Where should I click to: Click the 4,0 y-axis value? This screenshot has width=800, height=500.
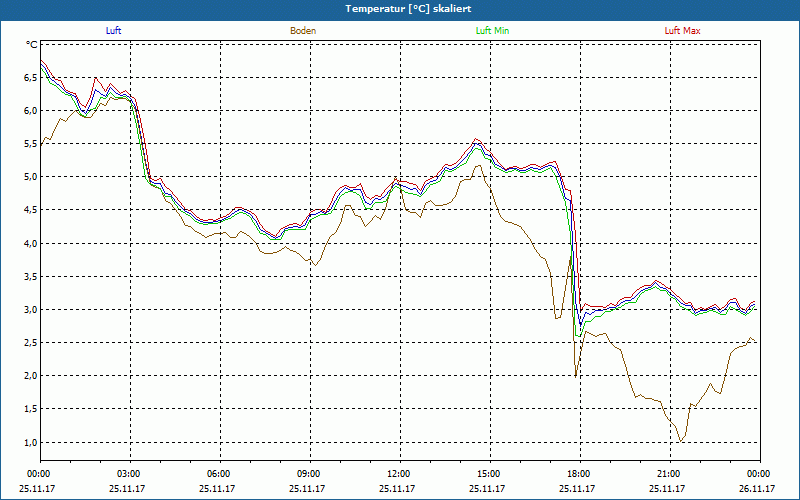(31, 243)
